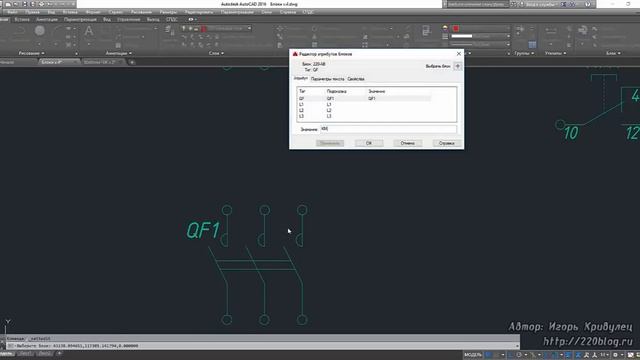The width and height of the screenshot is (640, 360).
Task: Expand the Утилиты panel
Action: point(556,53)
